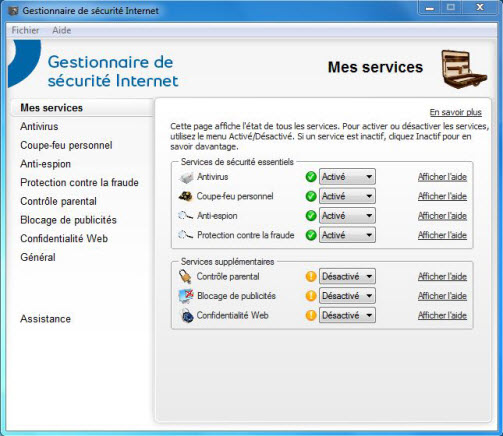Open the Fichier menu
503x436 pixels.
[x=25, y=30]
